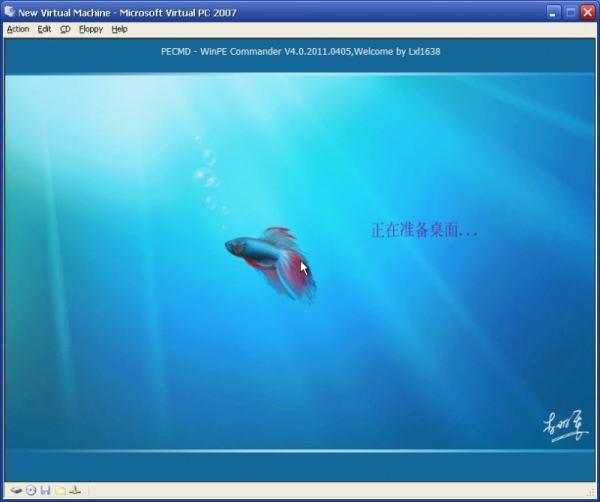Click the shared folder status icon

[x=60, y=491]
